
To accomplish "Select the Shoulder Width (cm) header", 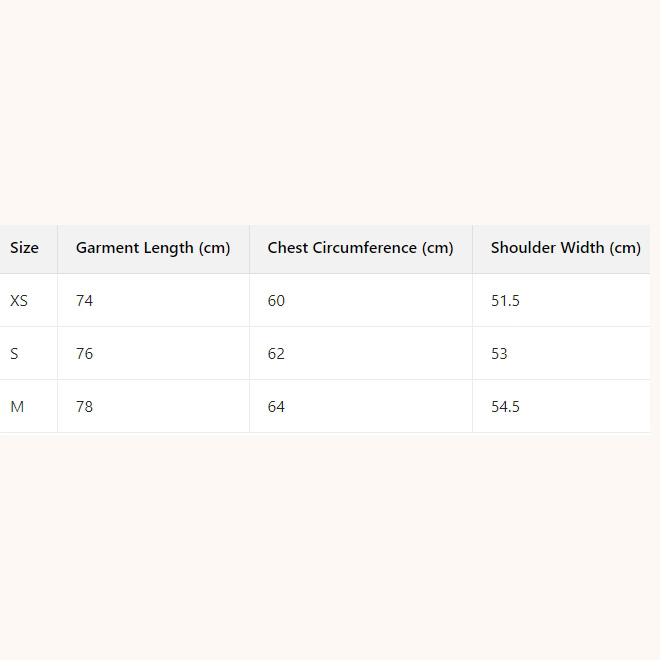I will pyautogui.click(x=565, y=248).
